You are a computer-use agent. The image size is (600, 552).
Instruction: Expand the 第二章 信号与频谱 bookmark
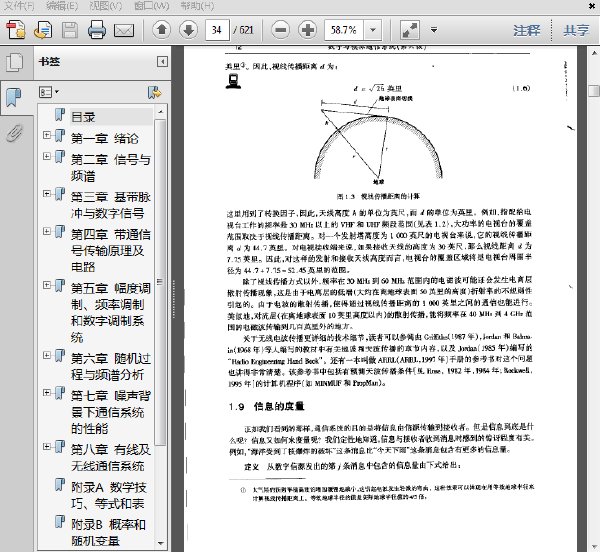(x=47, y=156)
